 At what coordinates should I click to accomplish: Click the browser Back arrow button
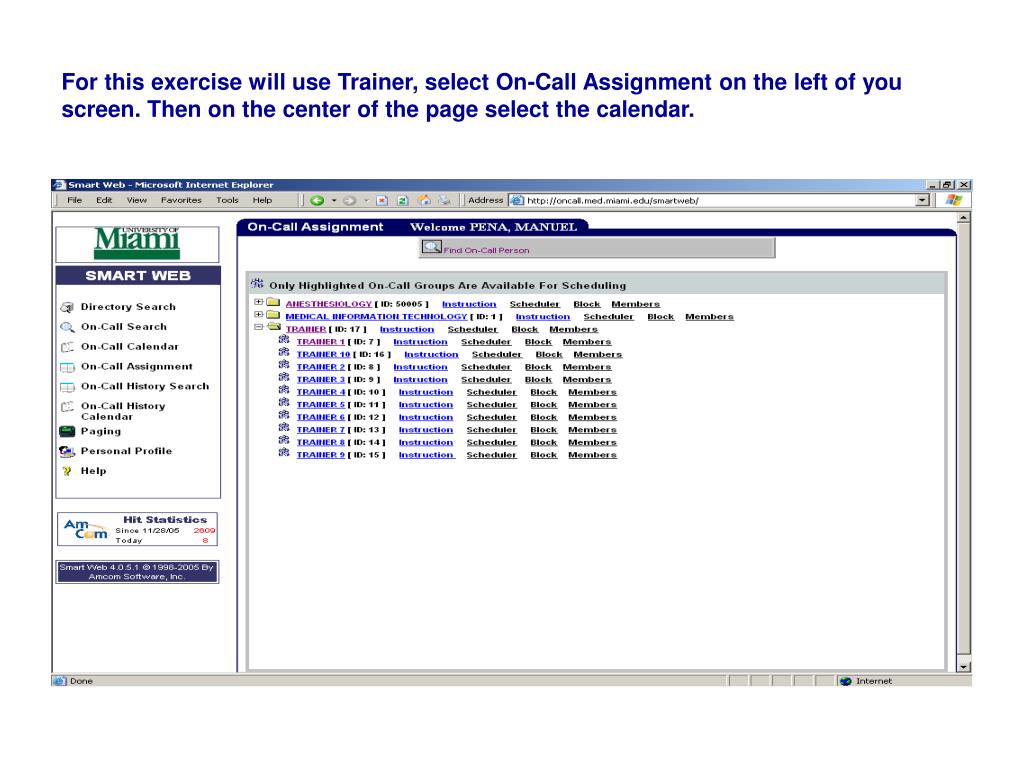pos(317,200)
